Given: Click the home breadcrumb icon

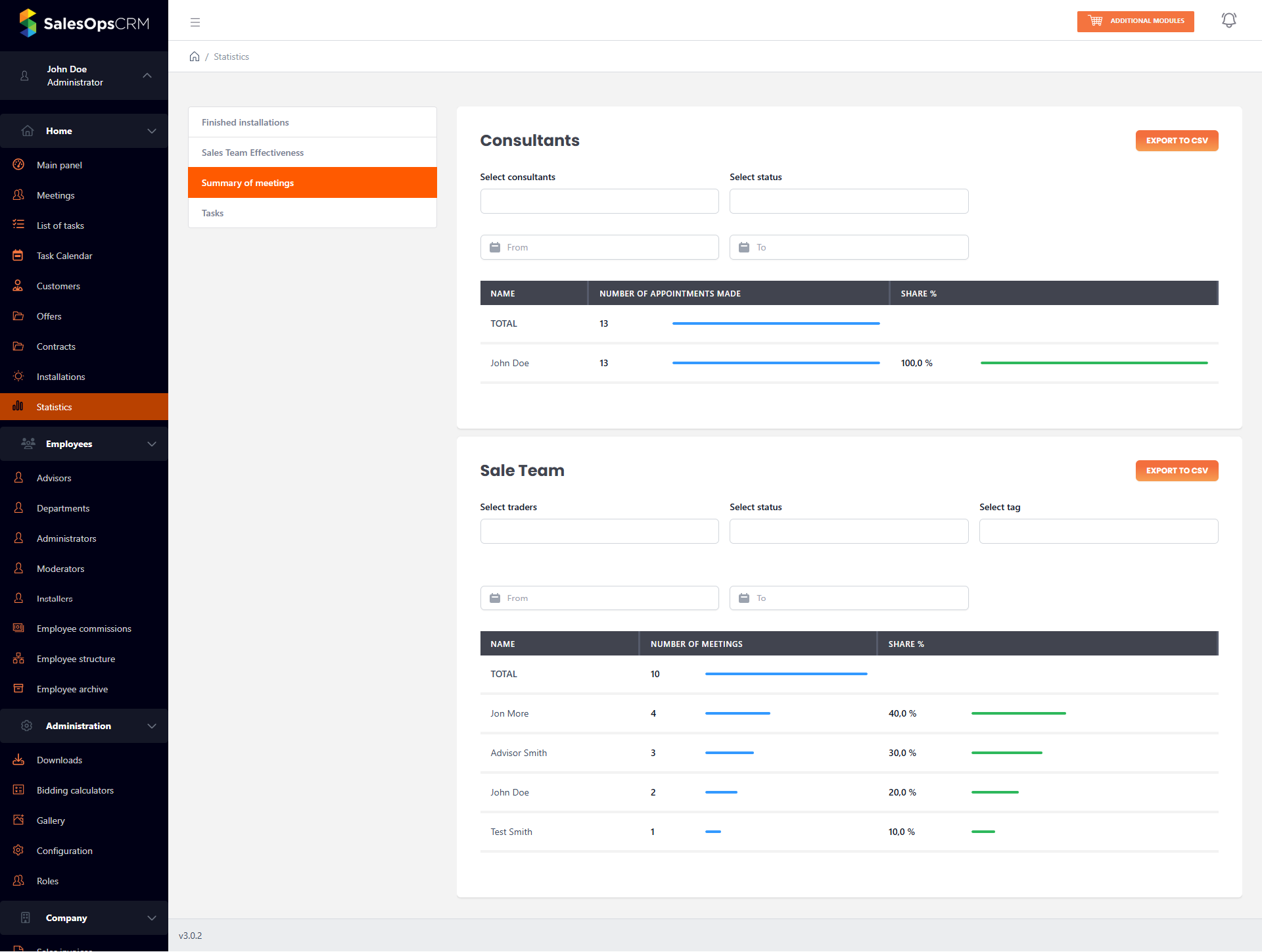Looking at the screenshot, I should (x=195, y=57).
